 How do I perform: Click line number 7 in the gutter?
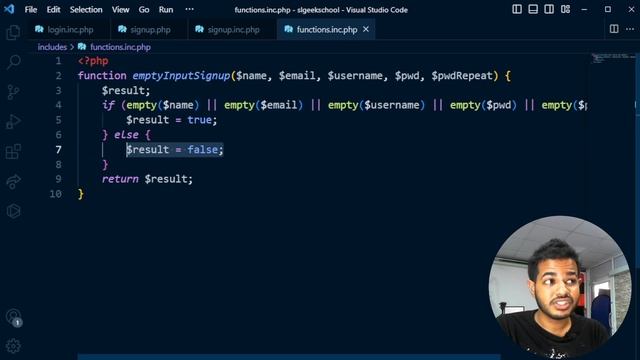tap(58, 149)
